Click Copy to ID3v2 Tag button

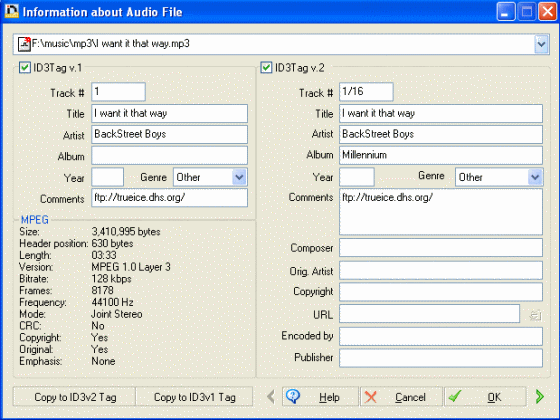(75, 397)
